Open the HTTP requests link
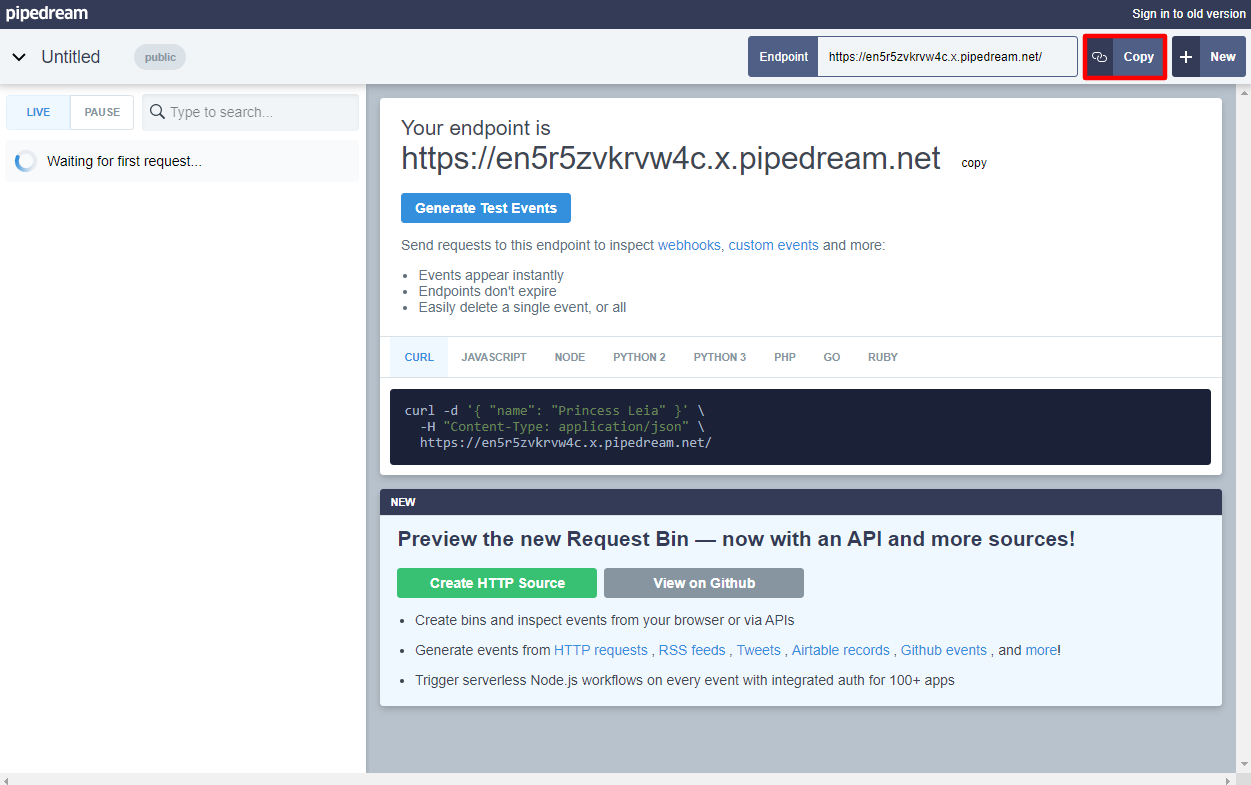Screen dimensions: 1251x785 (601, 650)
